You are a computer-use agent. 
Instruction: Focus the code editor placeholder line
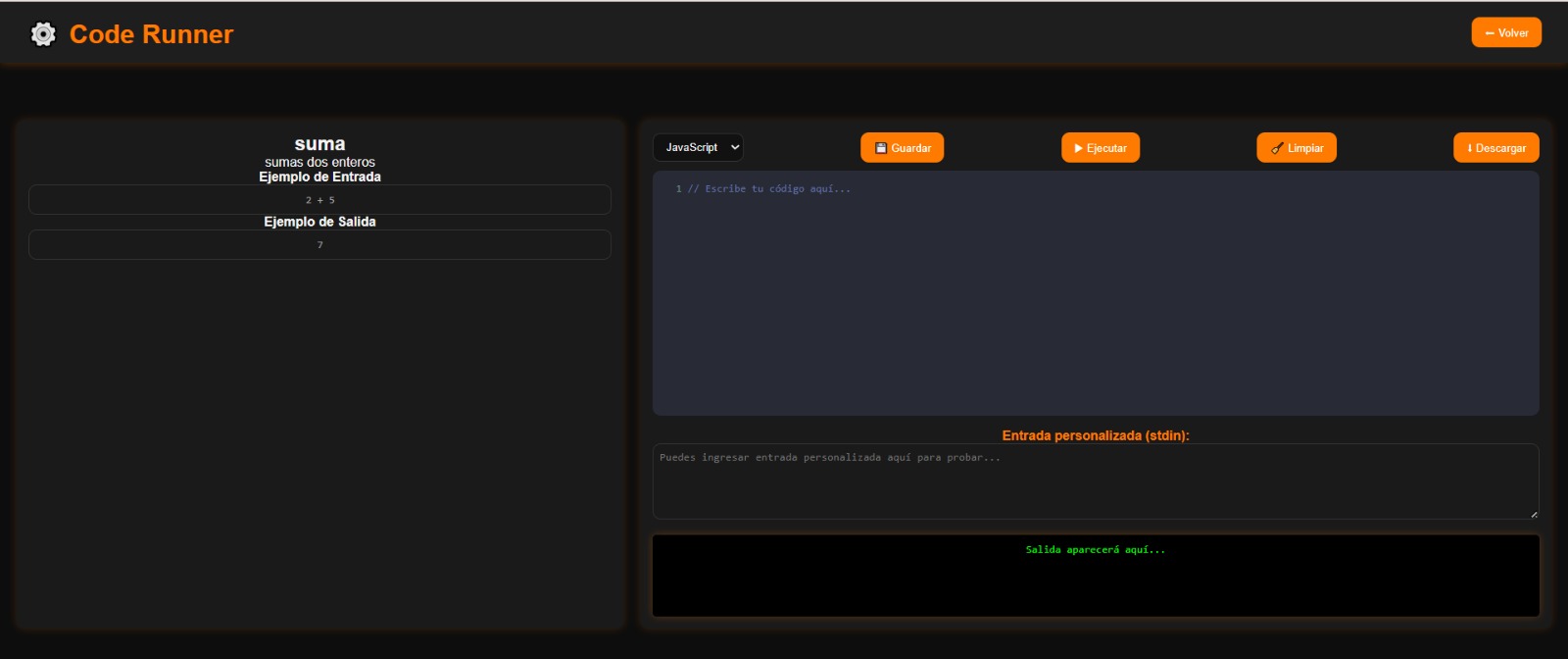769,188
